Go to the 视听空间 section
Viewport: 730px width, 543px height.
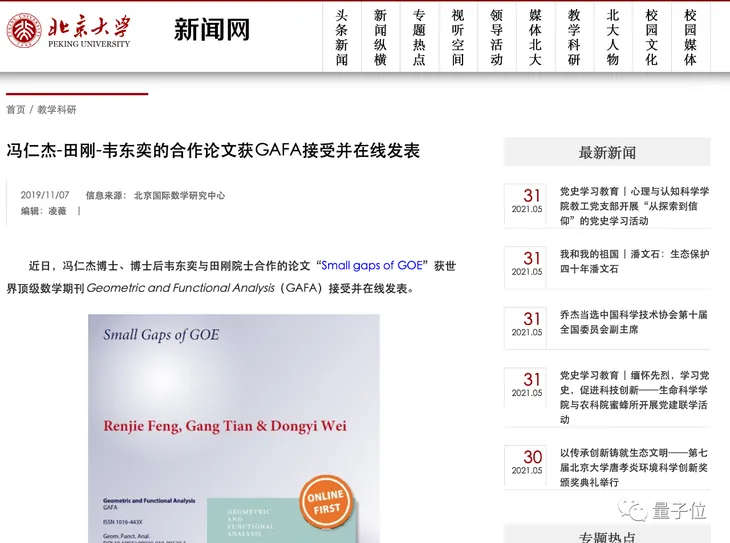pos(458,37)
